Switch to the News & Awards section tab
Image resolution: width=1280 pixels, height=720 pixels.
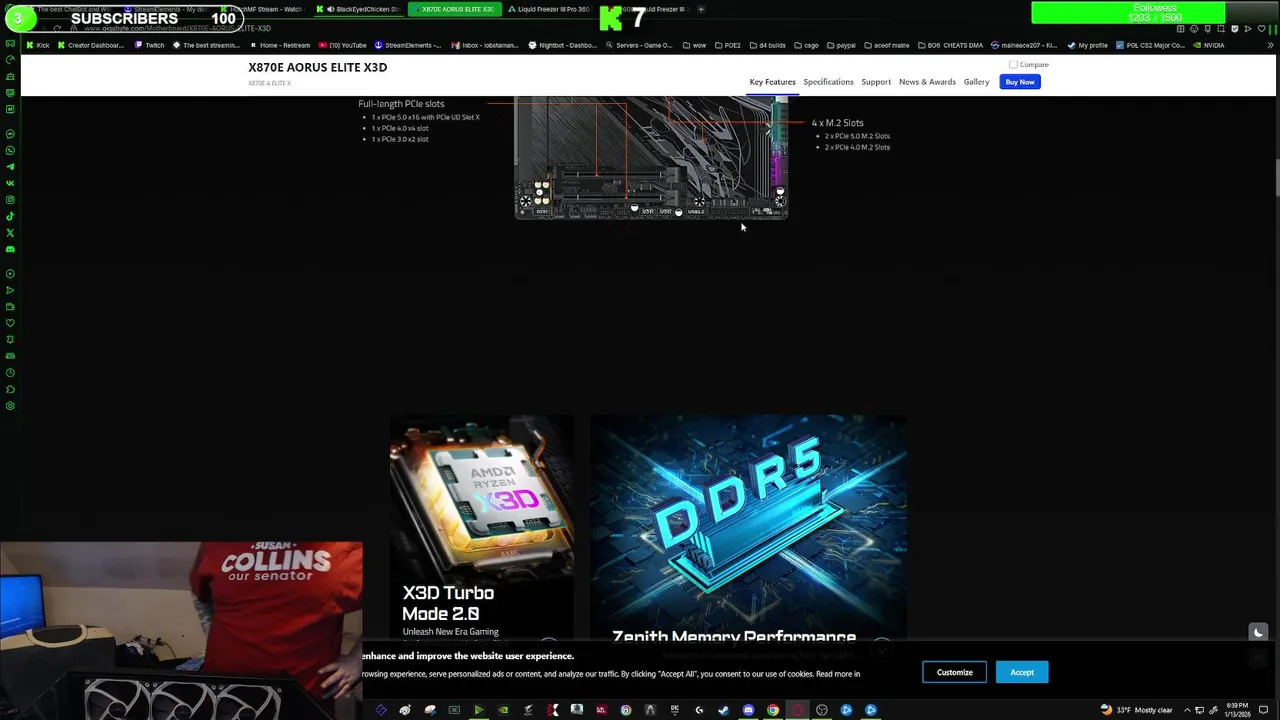click(927, 82)
